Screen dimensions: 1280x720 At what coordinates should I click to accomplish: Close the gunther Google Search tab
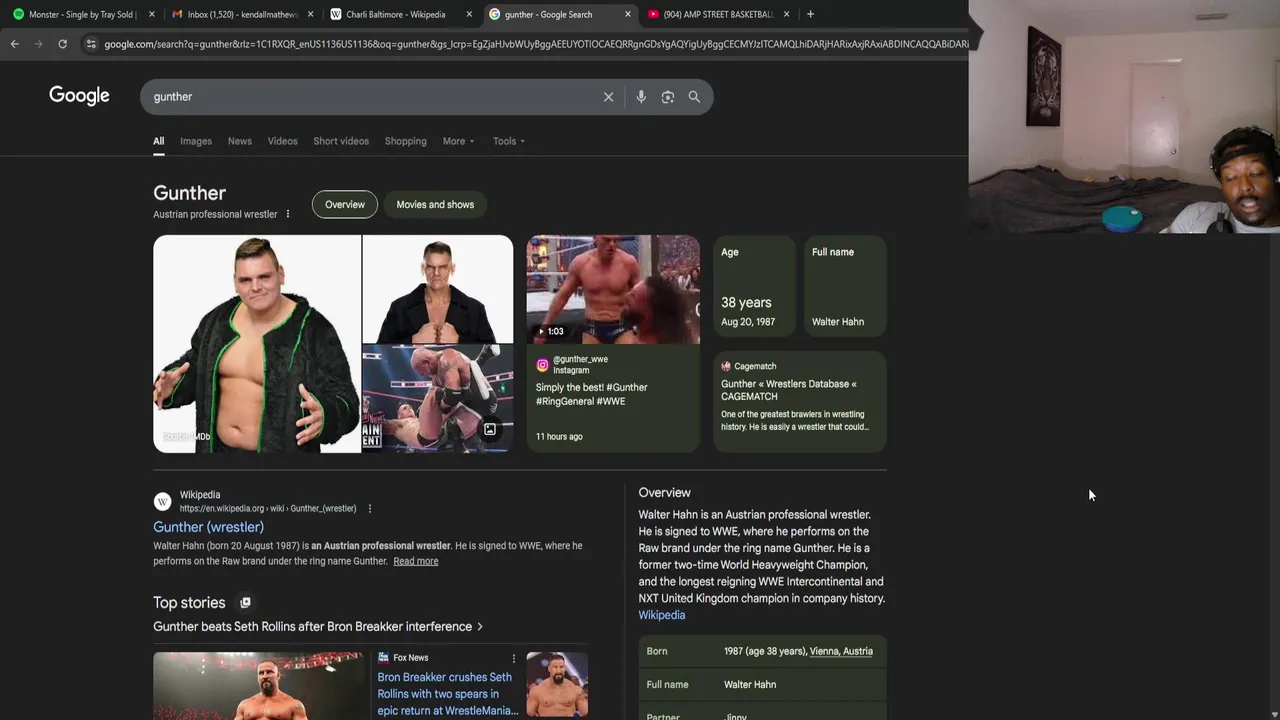pyautogui.click(x=628, y=14)
